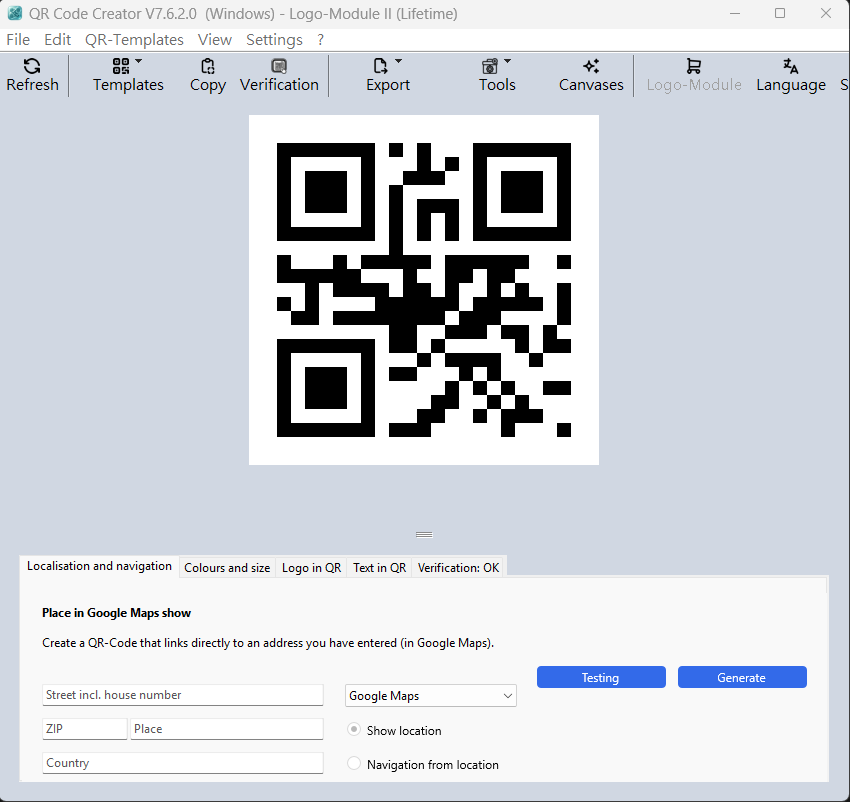Image resolution: width=850 pixels, height=802 pixels.
Task: Open the Edit menu
Action: tap(57, 40)
